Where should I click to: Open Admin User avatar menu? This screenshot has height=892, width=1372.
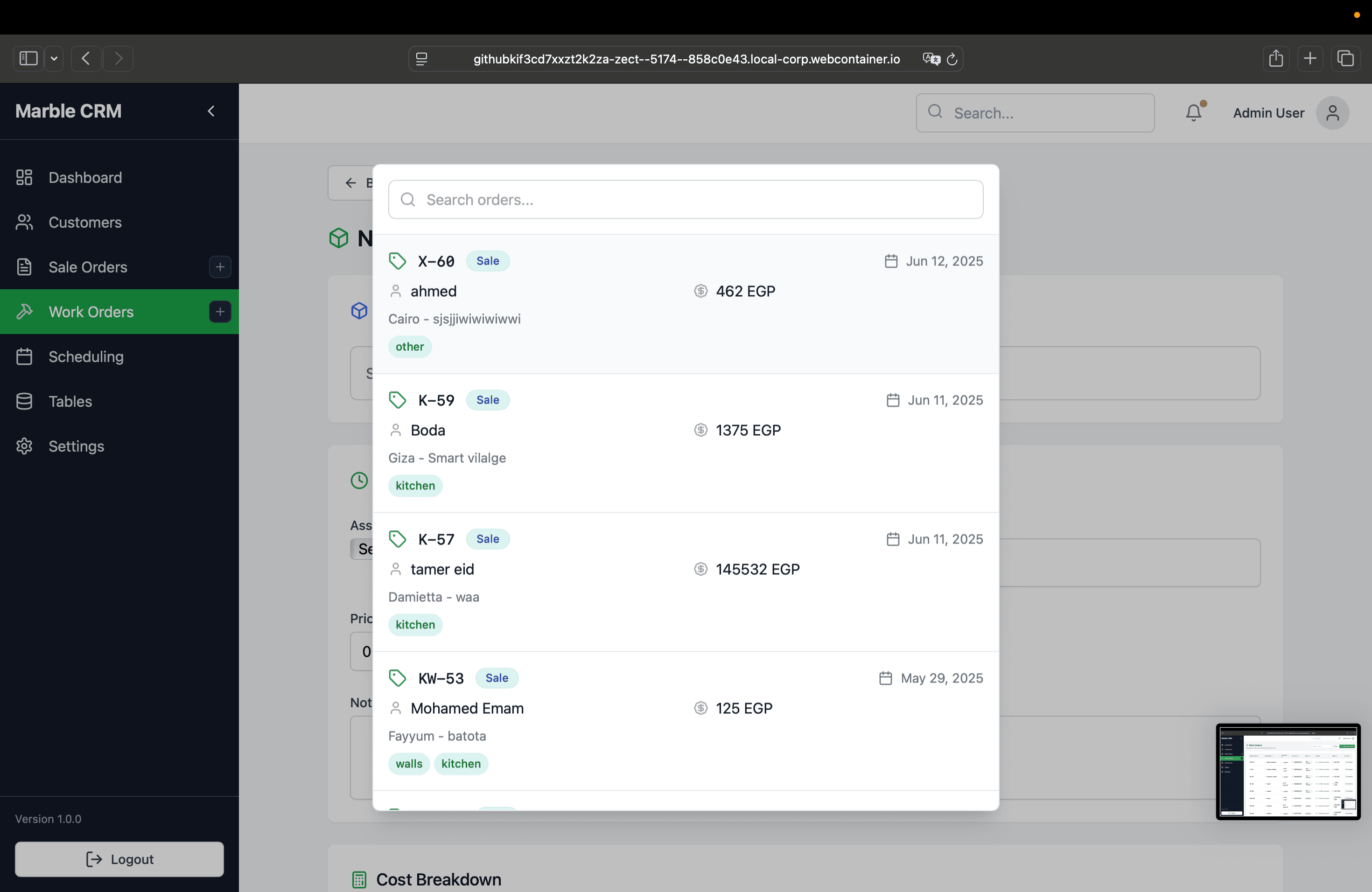click(1332, 113)
